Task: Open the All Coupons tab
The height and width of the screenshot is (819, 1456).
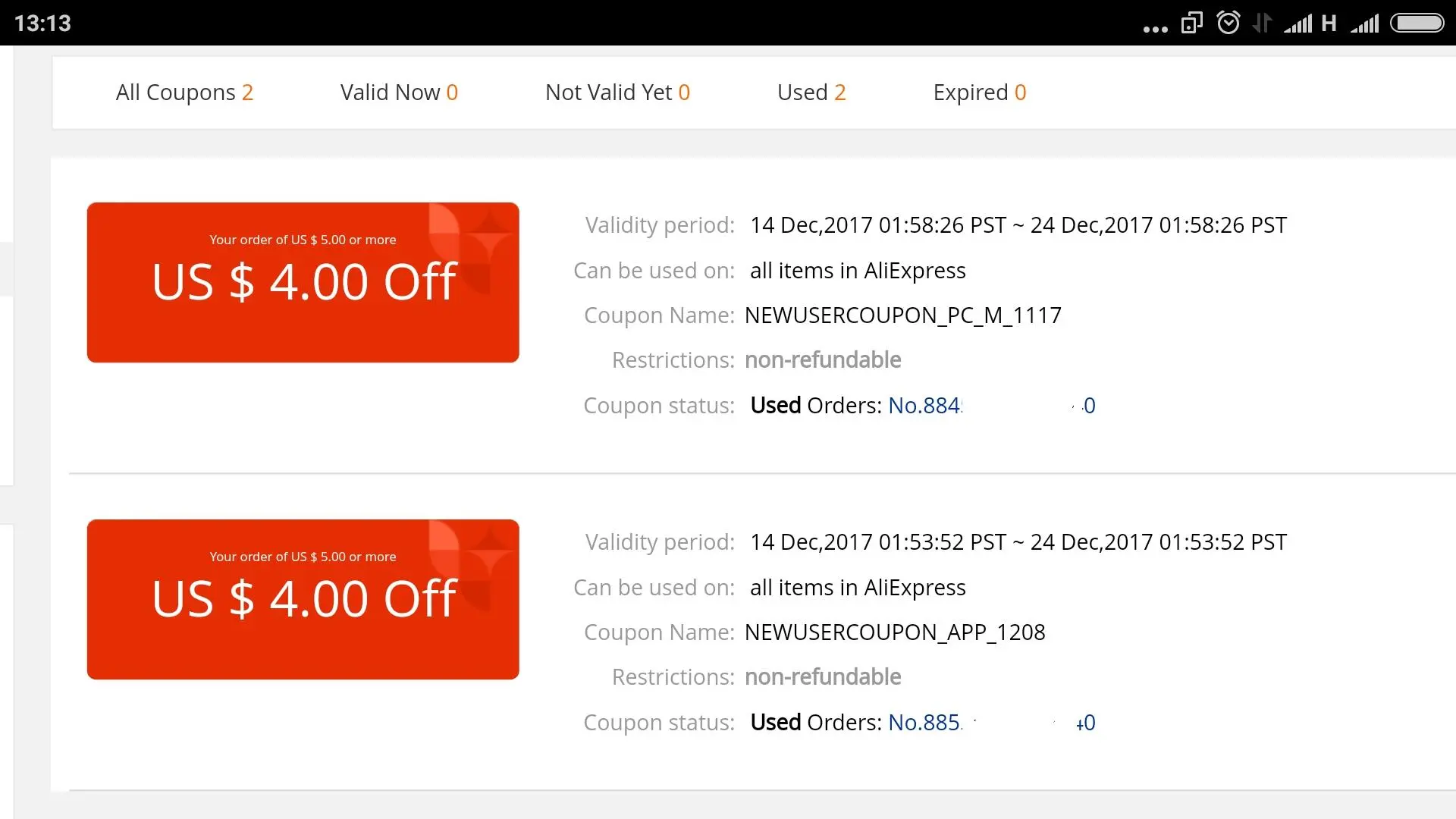Action: pos(184,93)
